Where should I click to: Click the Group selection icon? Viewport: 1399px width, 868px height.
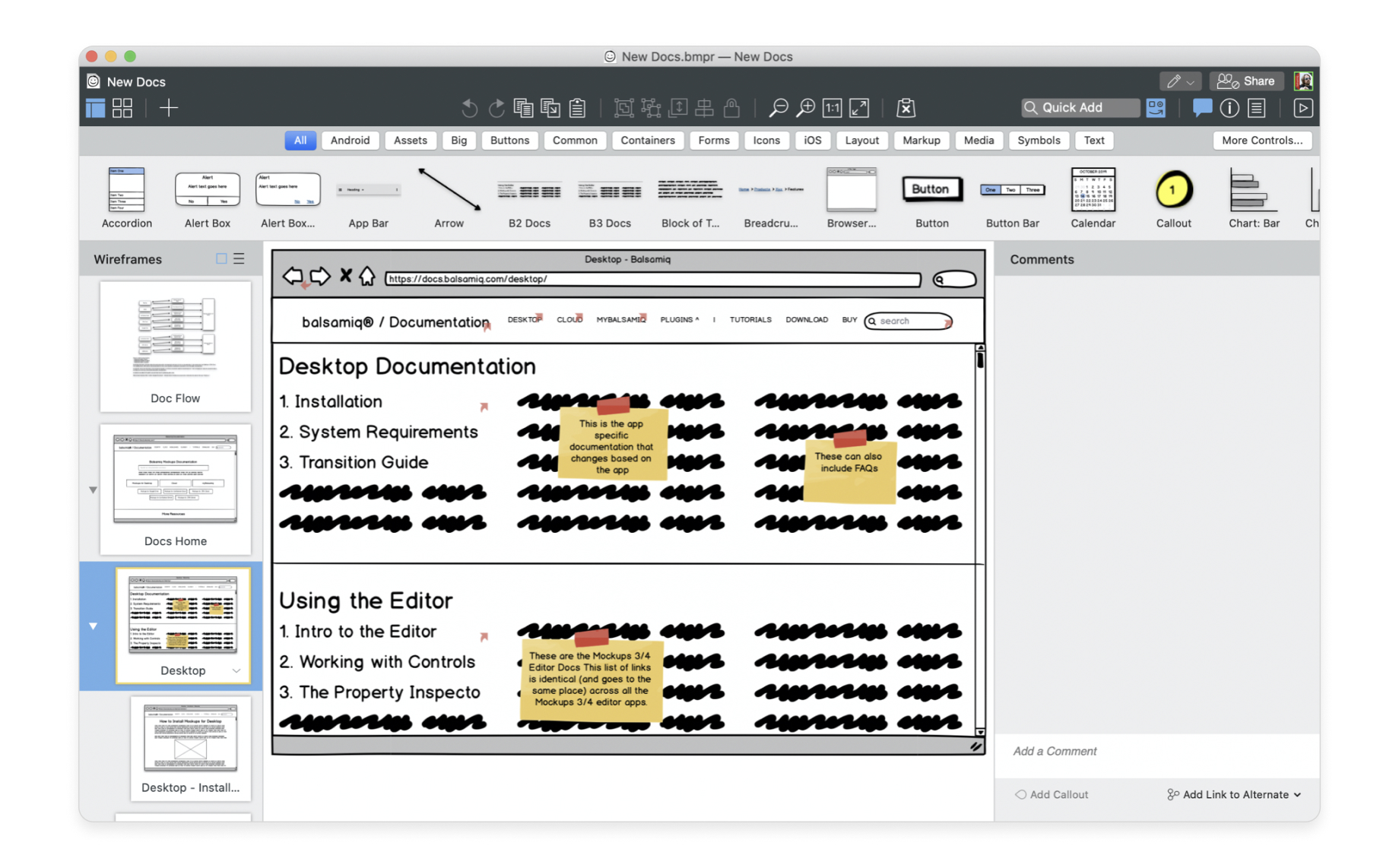(623, 108)
